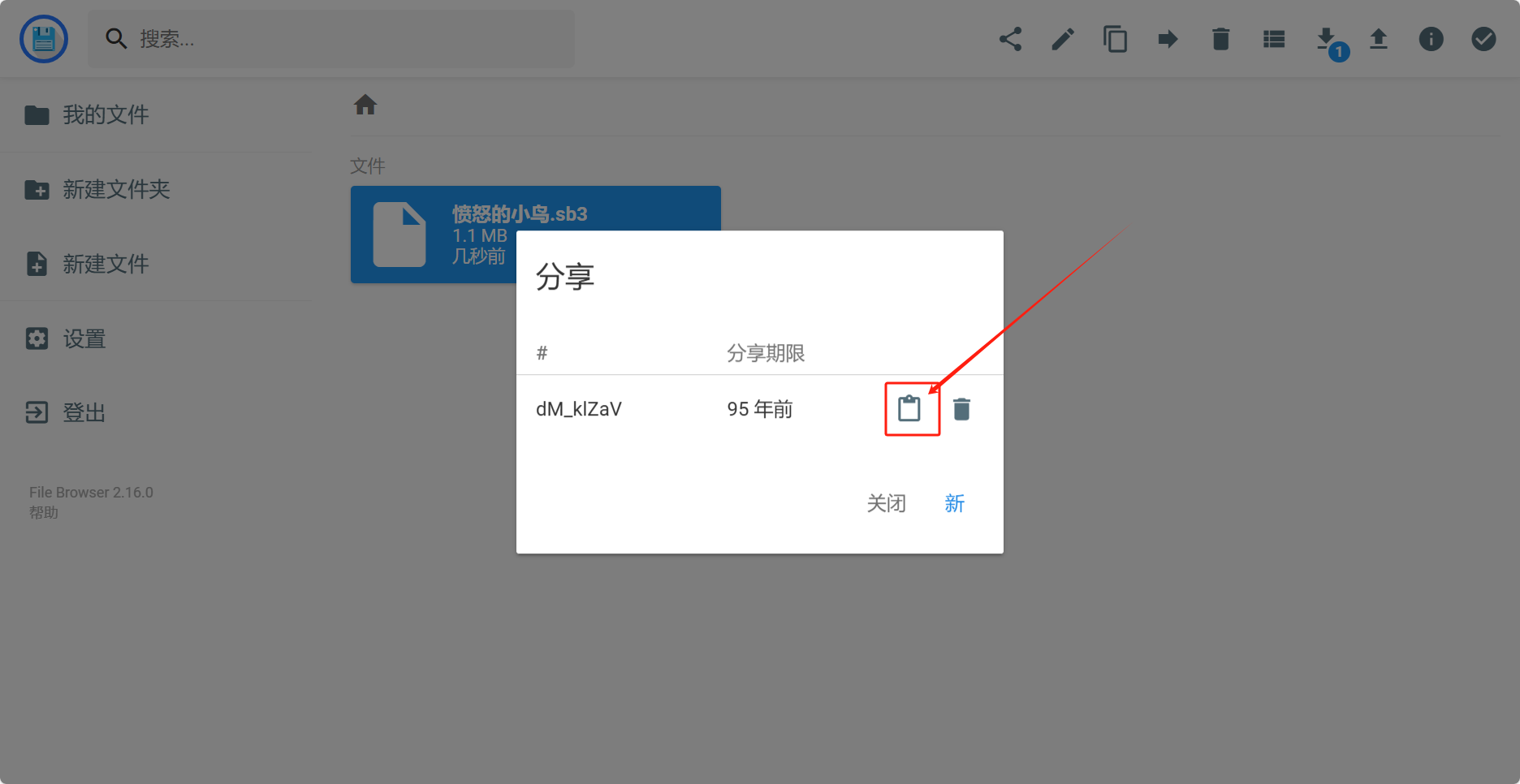Click the rename pencil icon
Image resolution: width=1520 pixels, height=784 pixels.
point(1063,39)
